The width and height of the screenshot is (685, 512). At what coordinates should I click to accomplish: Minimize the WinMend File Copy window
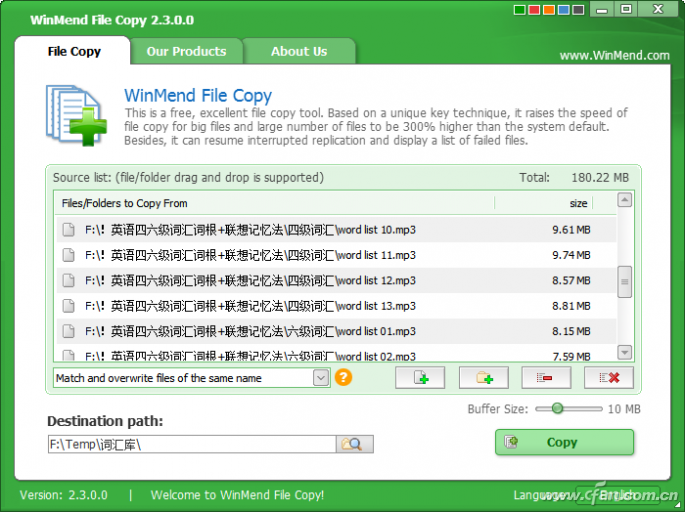(x=602, y=9)
